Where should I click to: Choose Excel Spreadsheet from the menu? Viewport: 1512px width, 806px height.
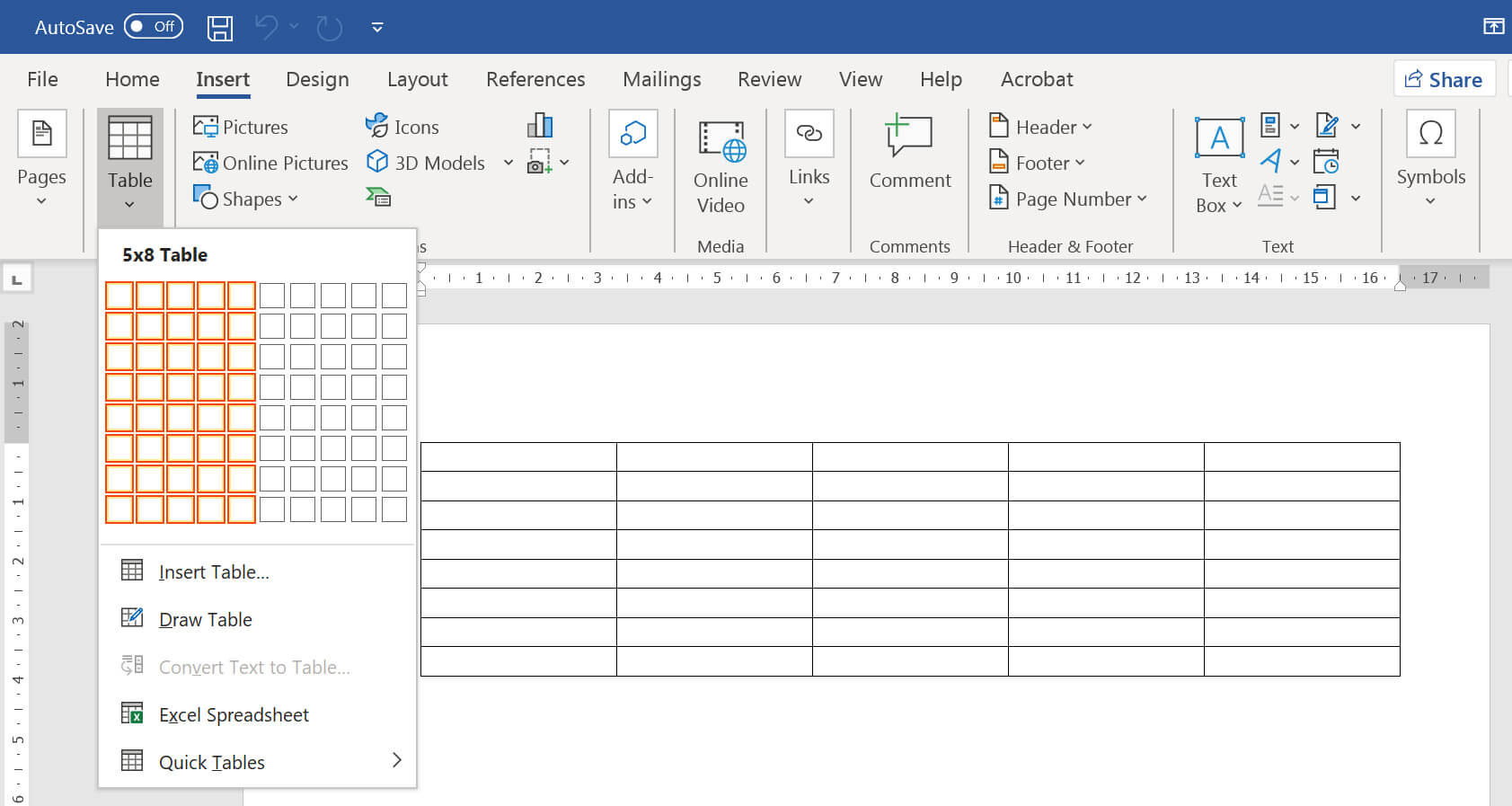tap(257, 714)
